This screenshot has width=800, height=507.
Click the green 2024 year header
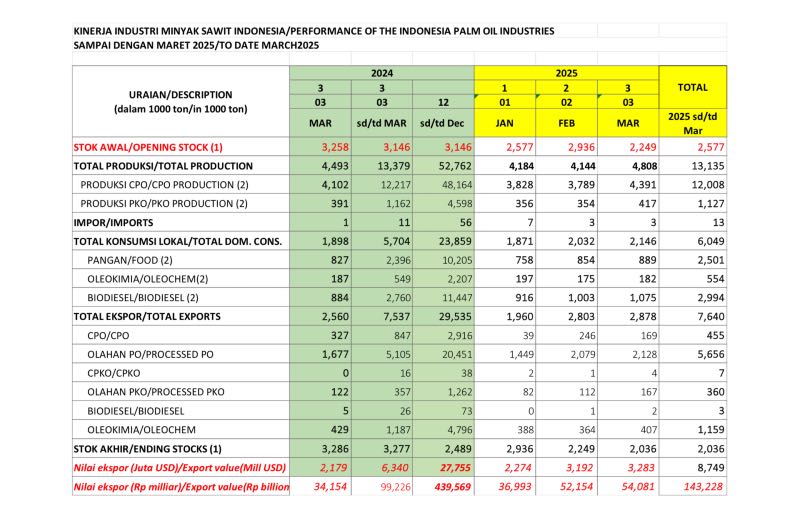[381, 73]
